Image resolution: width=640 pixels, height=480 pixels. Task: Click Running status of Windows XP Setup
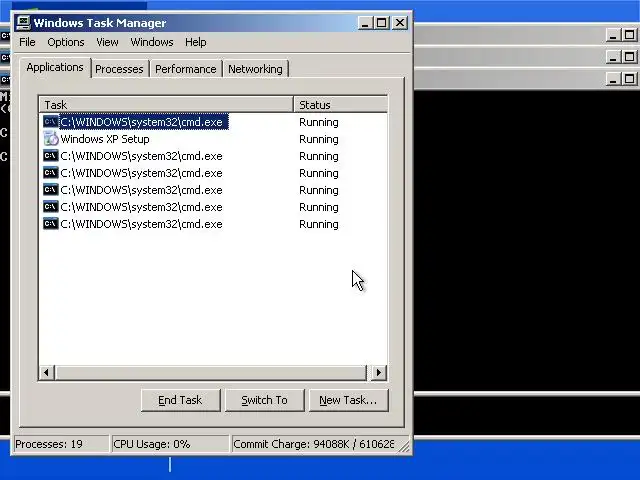319,139
